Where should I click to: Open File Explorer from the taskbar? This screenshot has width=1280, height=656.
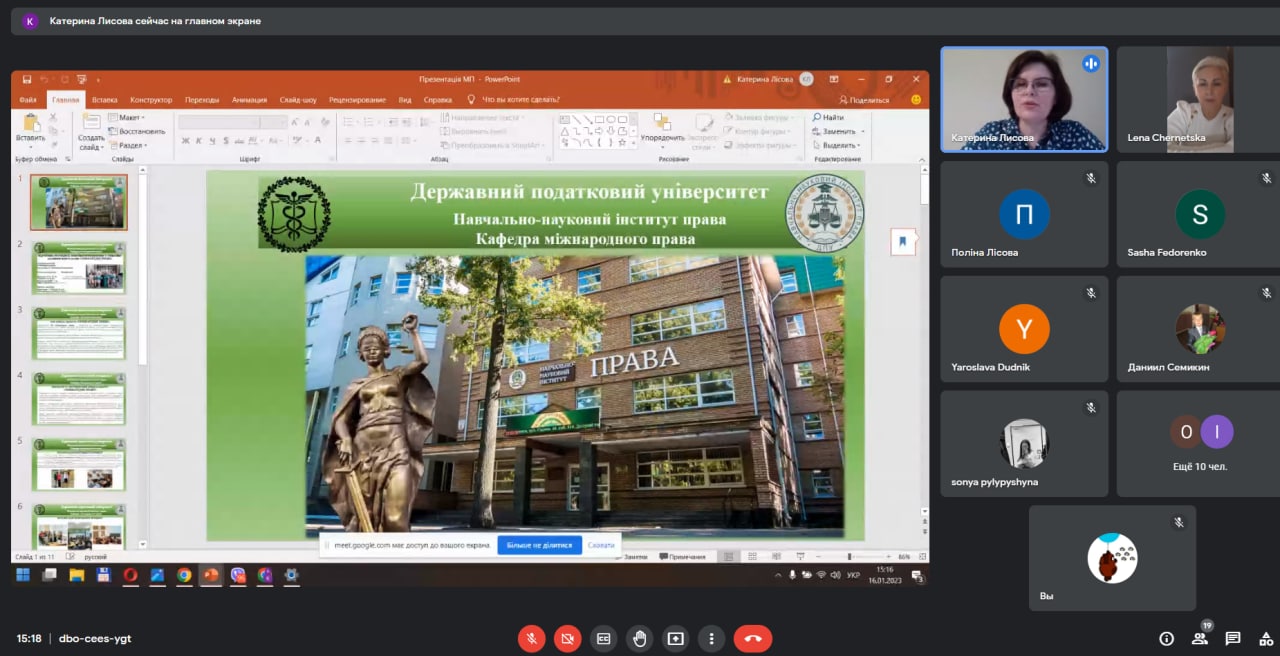pyautogui.click(x=76, y=575)
